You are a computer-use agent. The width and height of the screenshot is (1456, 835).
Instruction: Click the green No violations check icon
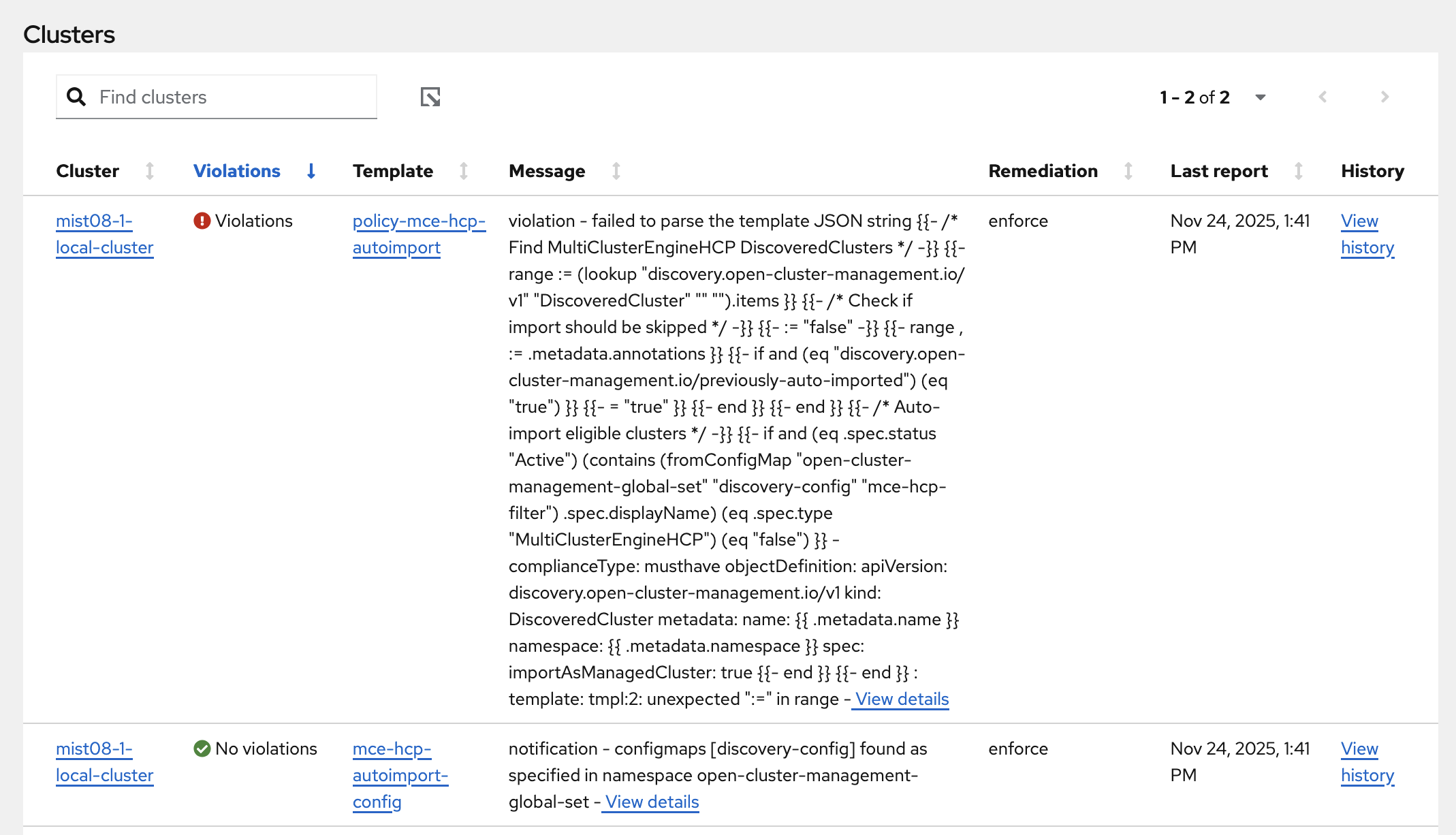coord(202,749)
